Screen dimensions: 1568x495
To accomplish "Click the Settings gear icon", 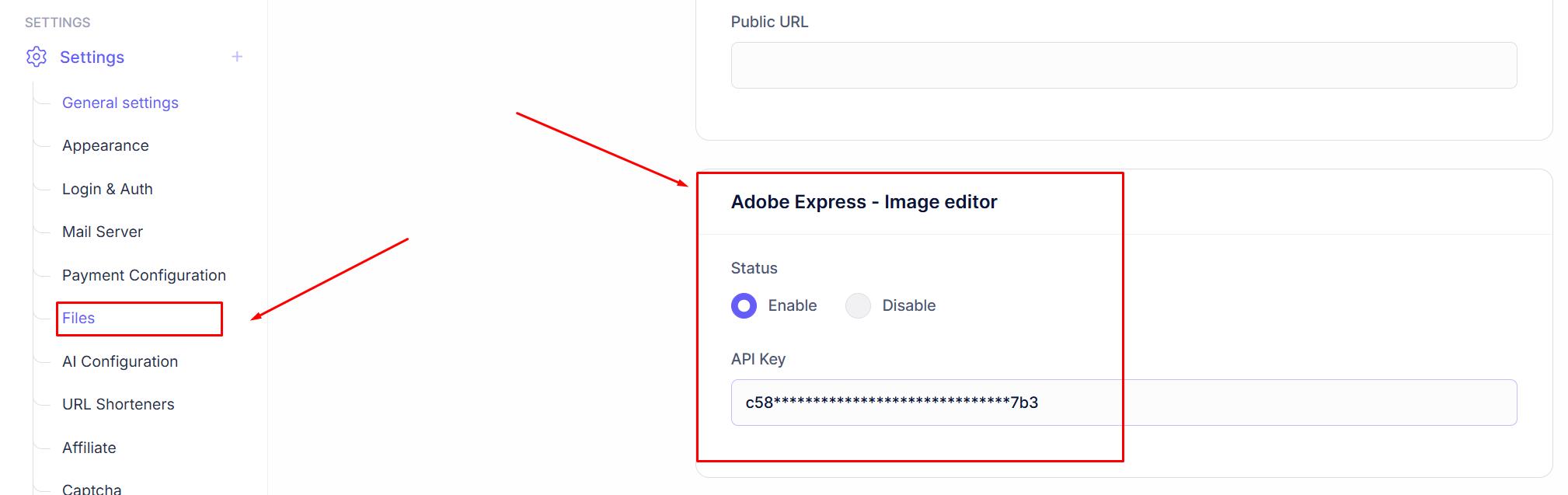I will [x=37, y=57].
